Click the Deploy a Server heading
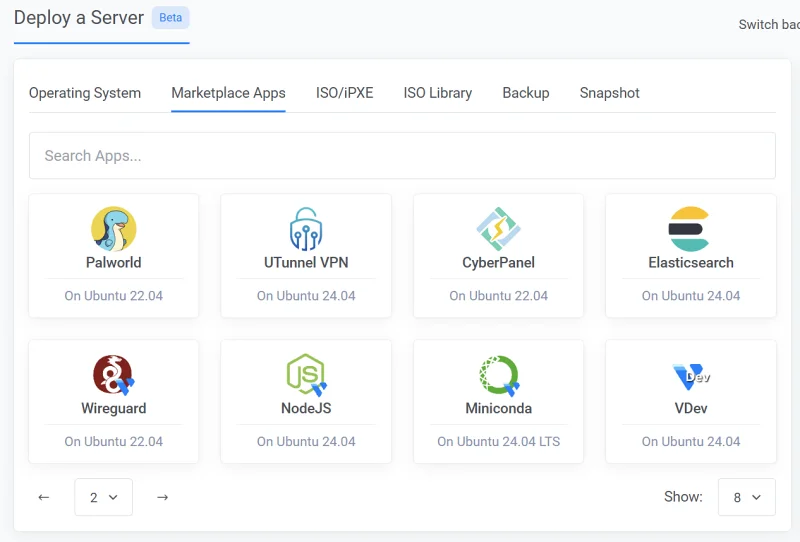The image size is (800, 542). (x=79, y=18)
